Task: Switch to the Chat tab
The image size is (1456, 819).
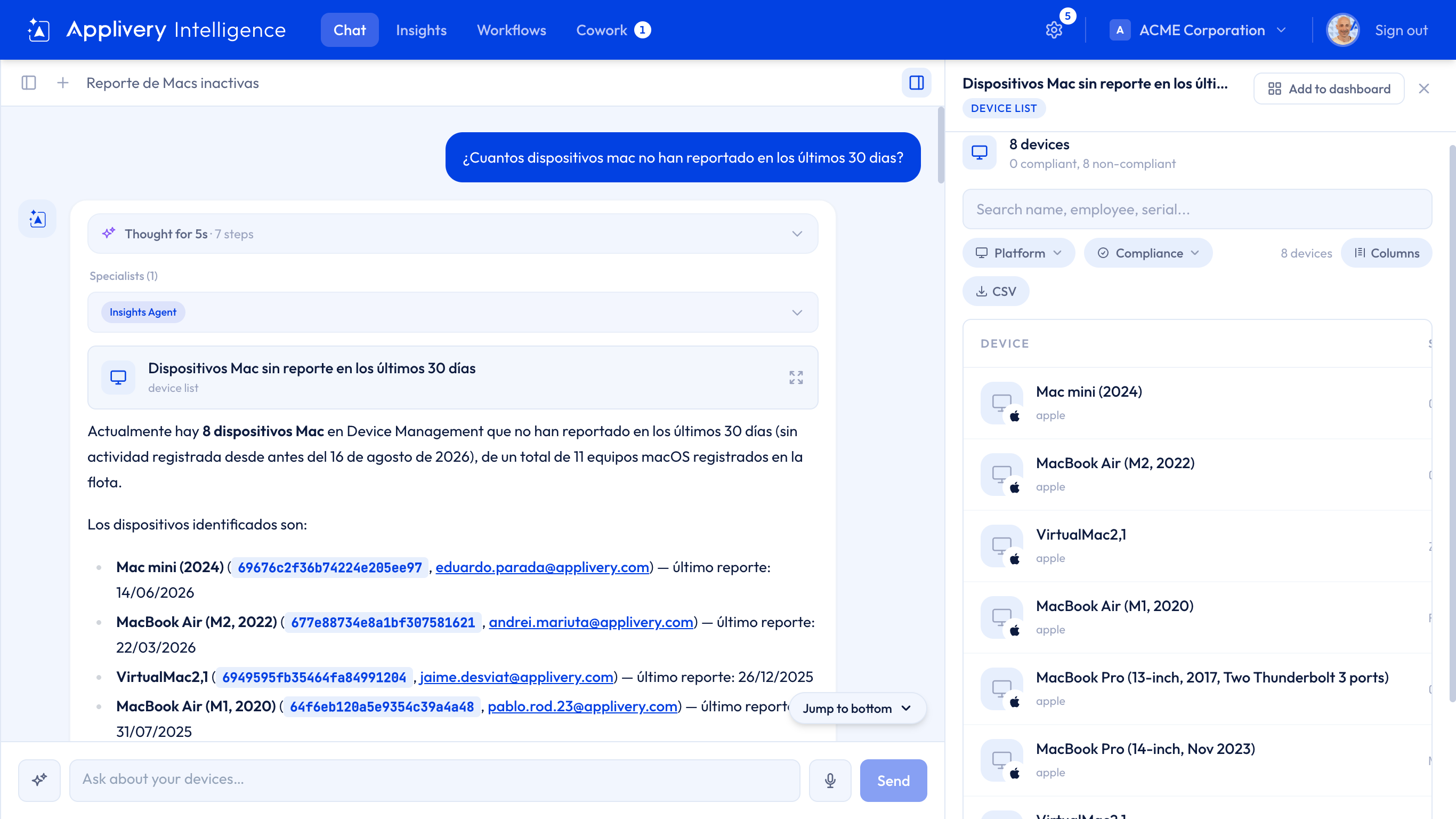Action: (x=349, y=30)
